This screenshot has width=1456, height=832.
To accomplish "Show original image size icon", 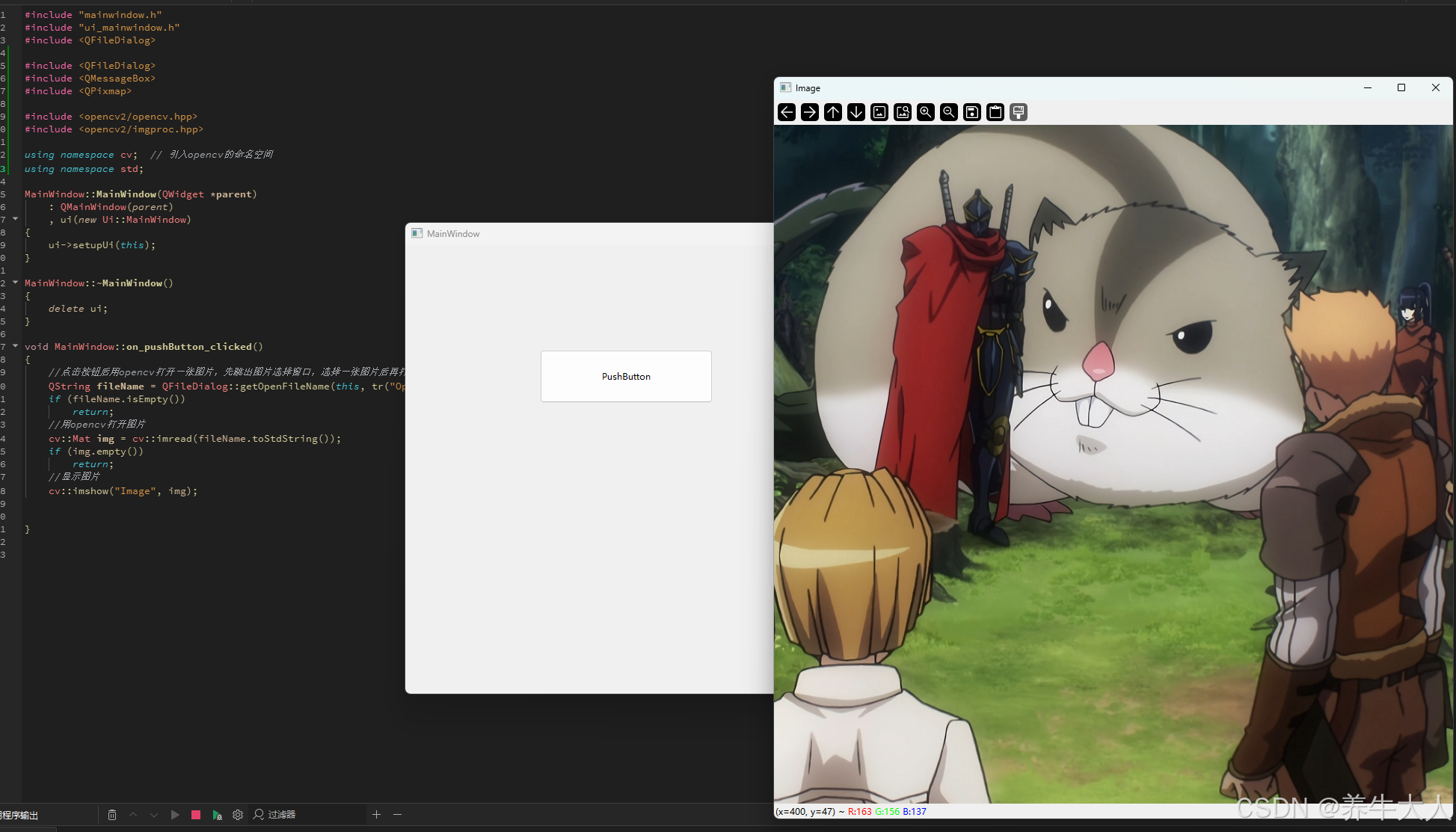I will [879, 112].
